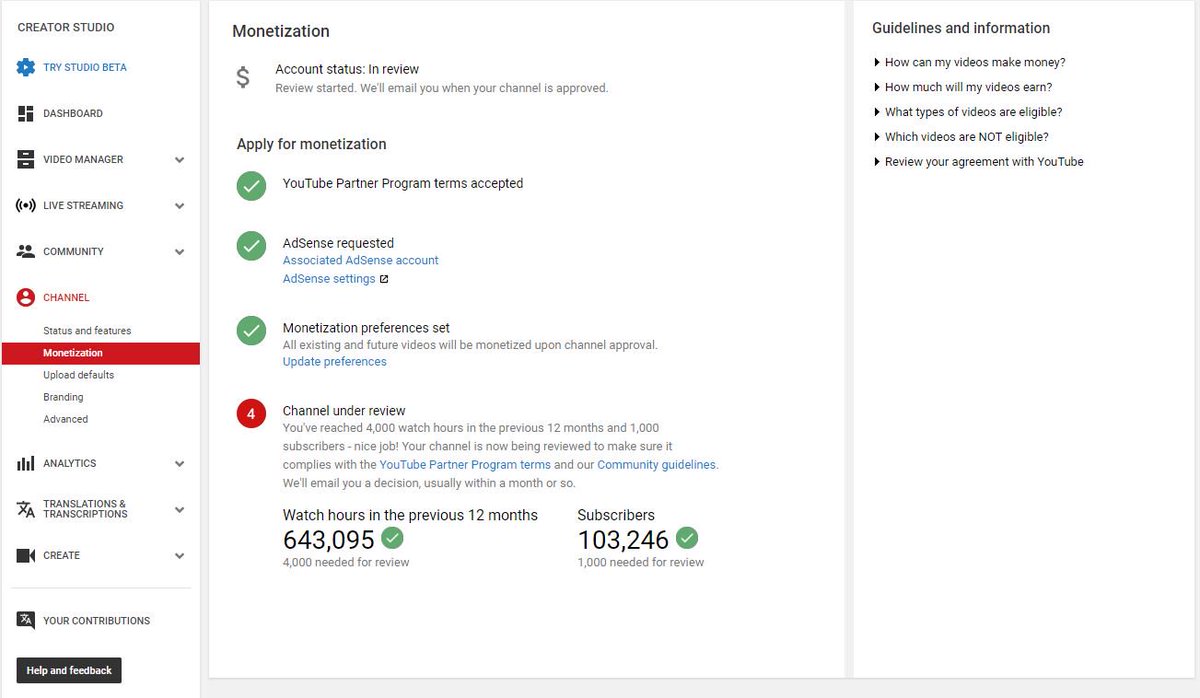
Task: Open Status and features submenu item
Action: [x=87, y=331]
